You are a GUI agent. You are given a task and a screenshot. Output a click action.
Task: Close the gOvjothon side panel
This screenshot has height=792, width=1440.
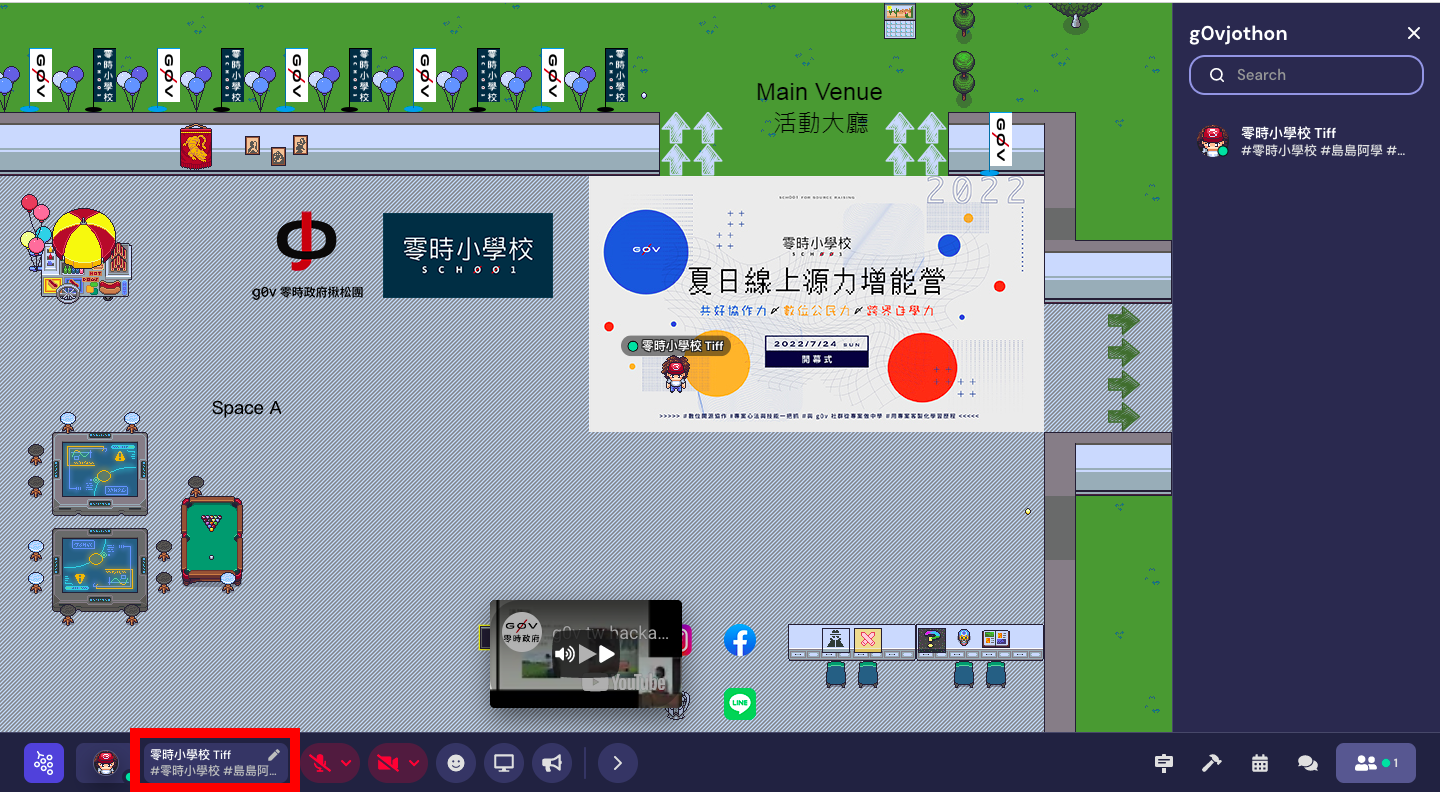pos(1414,33)
